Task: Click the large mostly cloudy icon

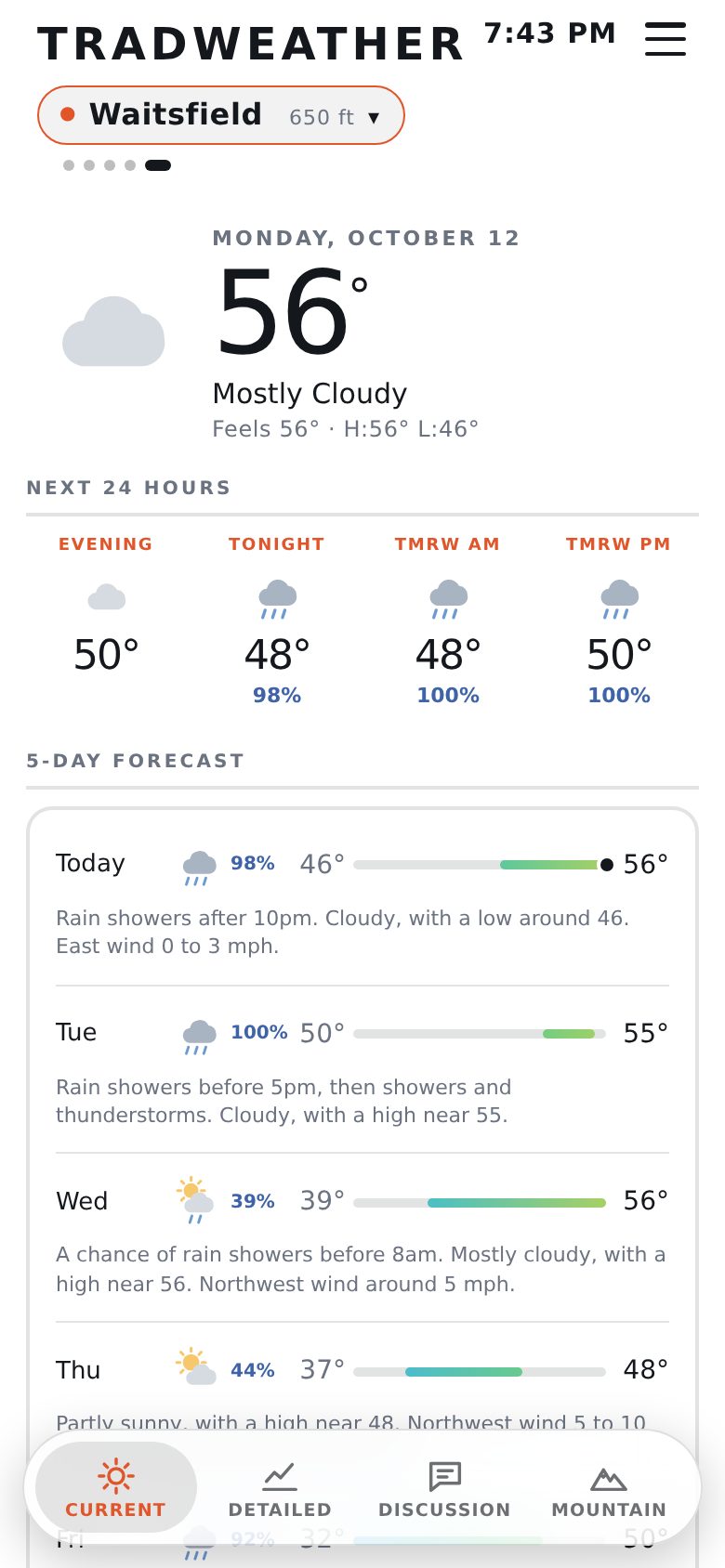Action: (113, 332)
